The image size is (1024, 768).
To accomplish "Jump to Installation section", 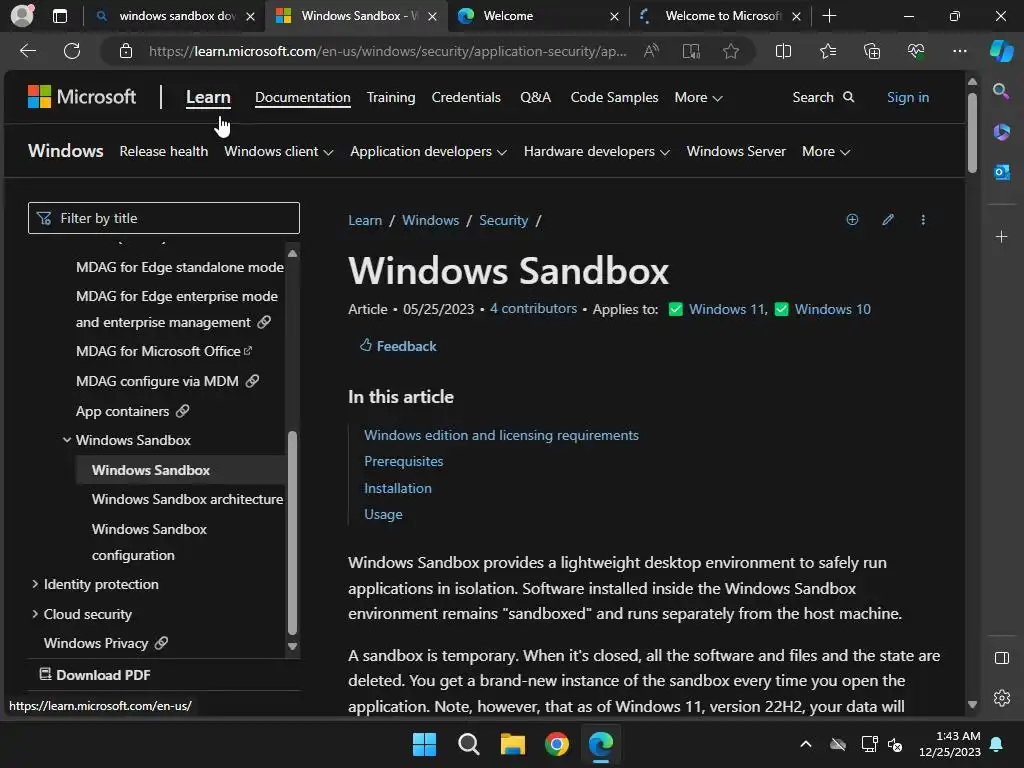I will click(397, 488).
